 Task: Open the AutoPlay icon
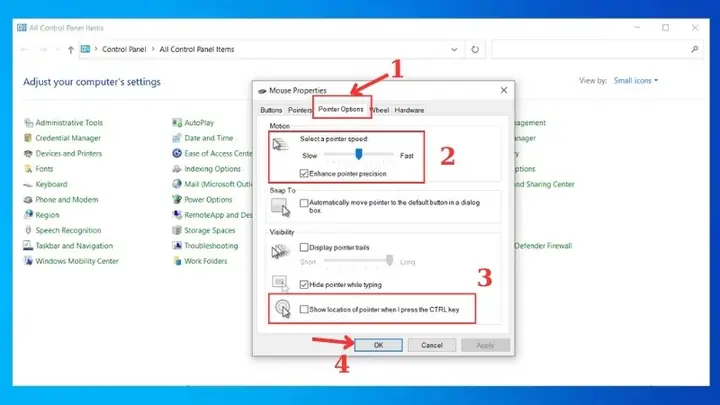click(x=177, y=123)
